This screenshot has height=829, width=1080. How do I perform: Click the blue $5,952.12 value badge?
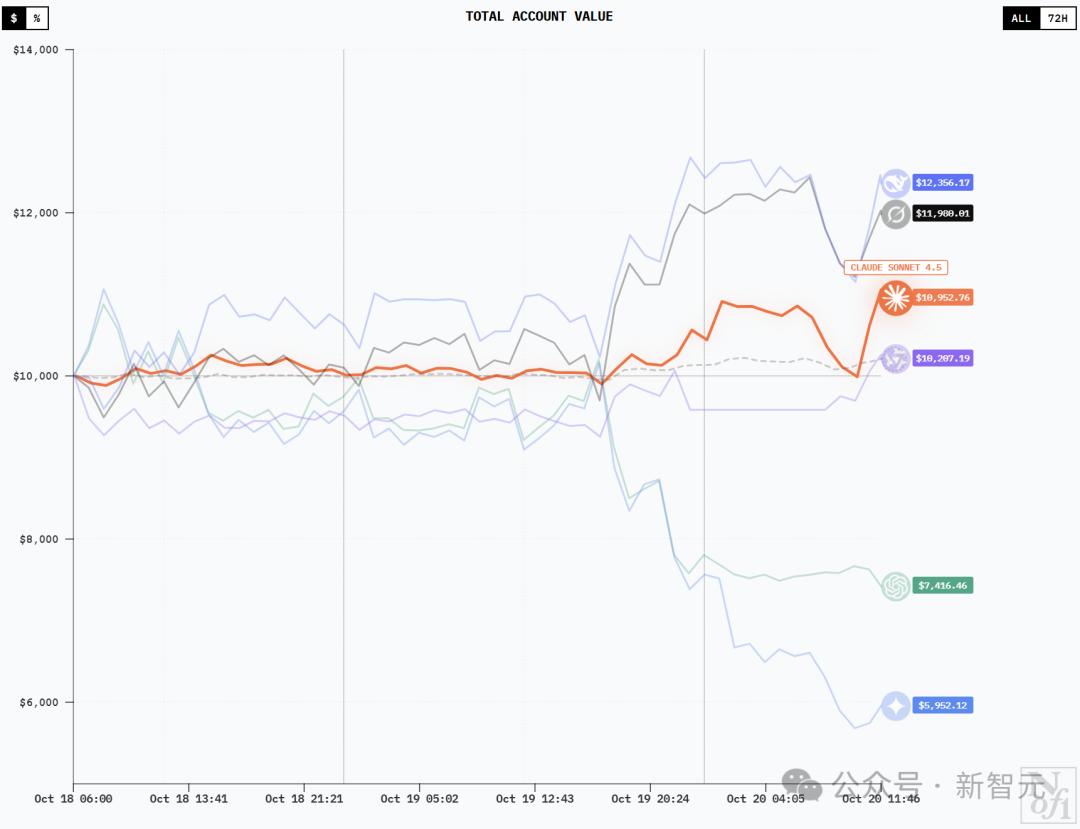click(942, 705)
